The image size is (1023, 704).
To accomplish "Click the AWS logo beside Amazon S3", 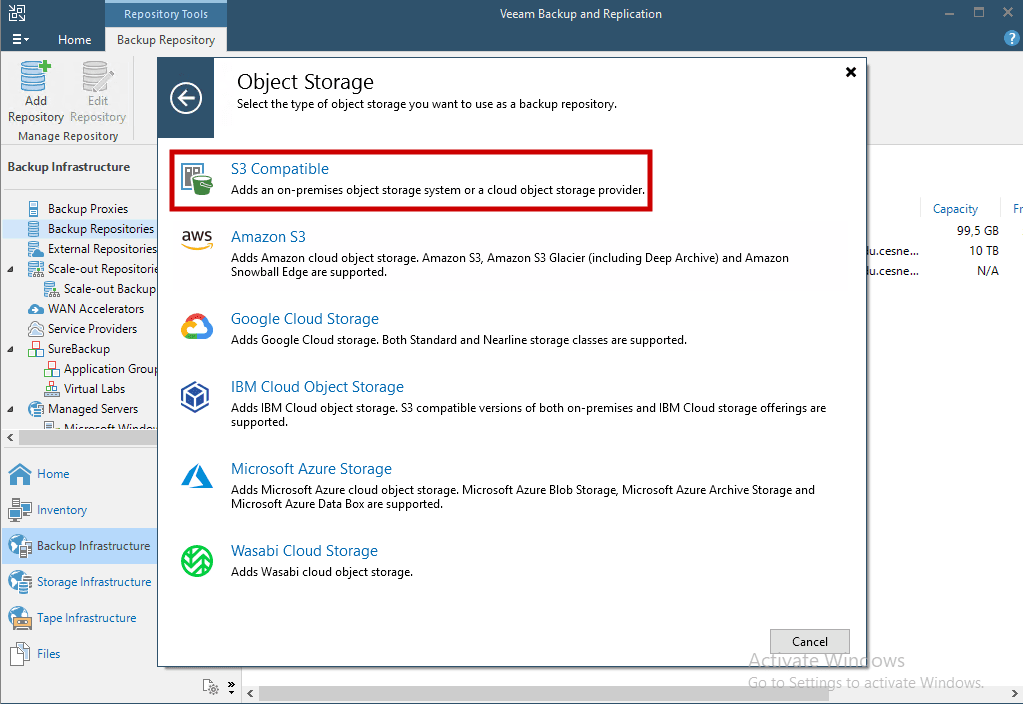I will click(197, 241).
